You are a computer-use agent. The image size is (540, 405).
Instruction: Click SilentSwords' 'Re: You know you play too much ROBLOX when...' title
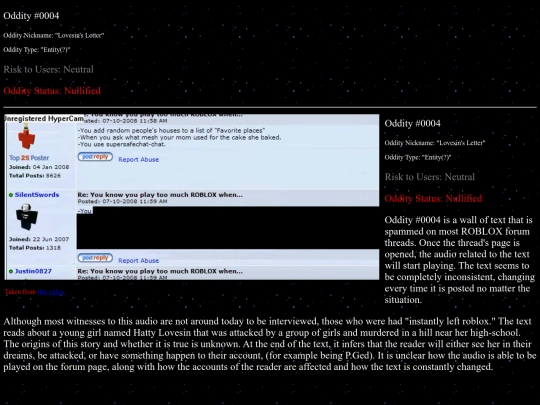pyautogui.click(x=160, y=195)
